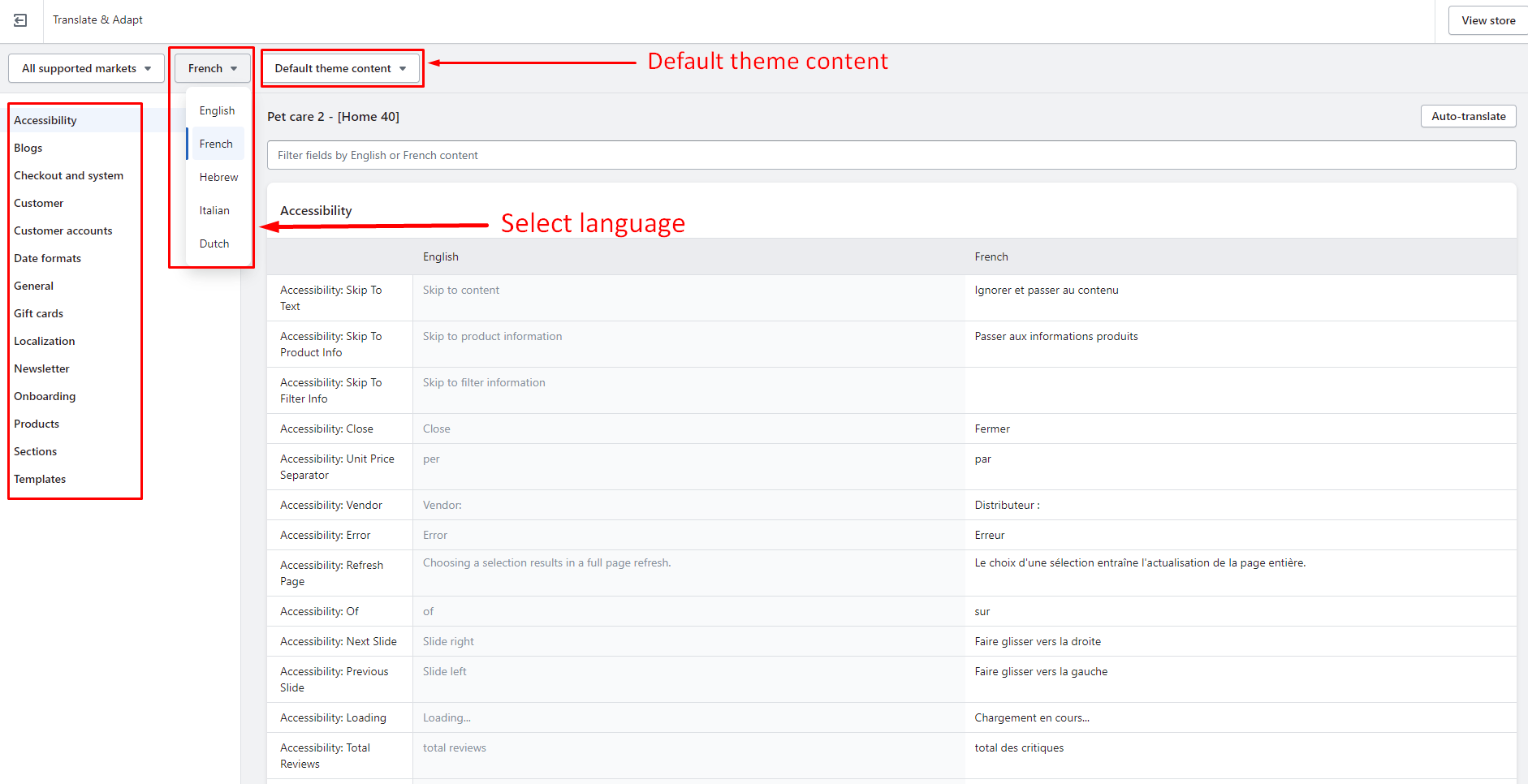1528x784 pixels.
Task: Navigate to the Products category
Action: (x=37, y=424)
